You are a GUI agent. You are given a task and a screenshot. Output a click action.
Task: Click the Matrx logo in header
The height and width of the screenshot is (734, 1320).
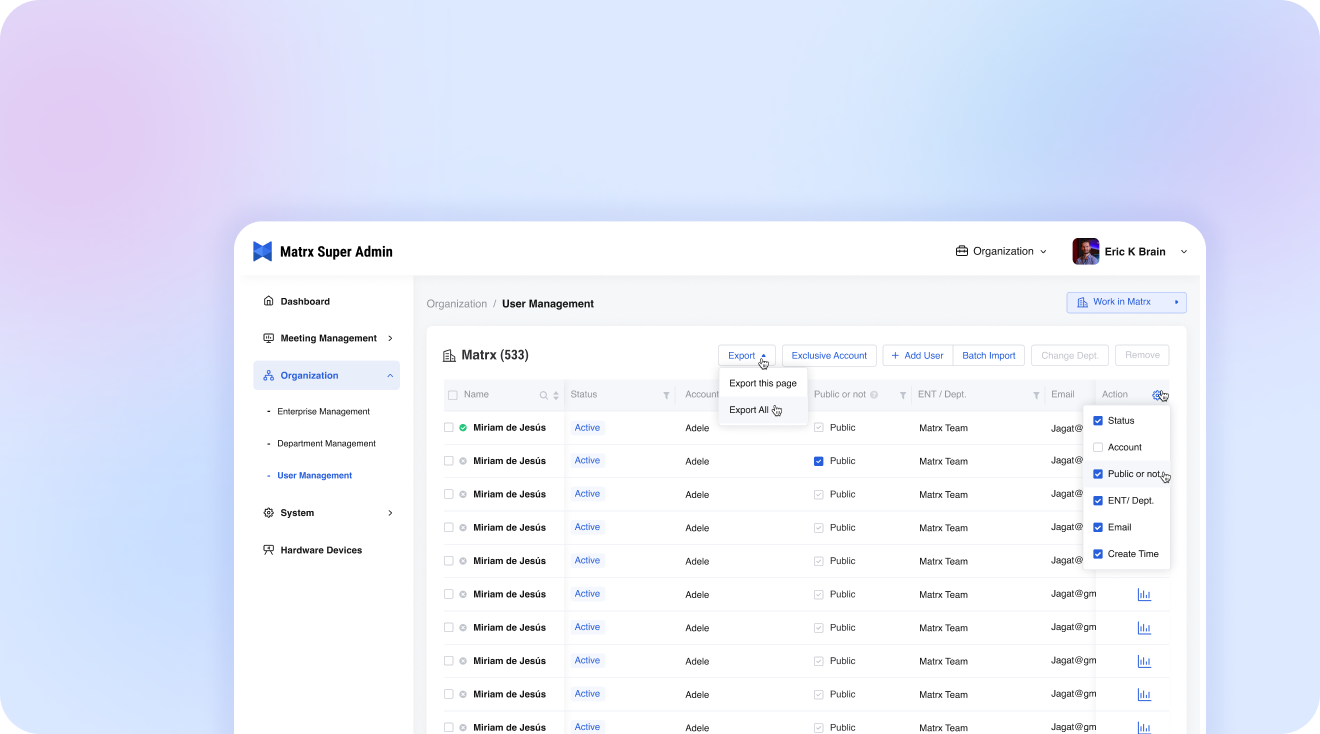[x=262, y=252]
